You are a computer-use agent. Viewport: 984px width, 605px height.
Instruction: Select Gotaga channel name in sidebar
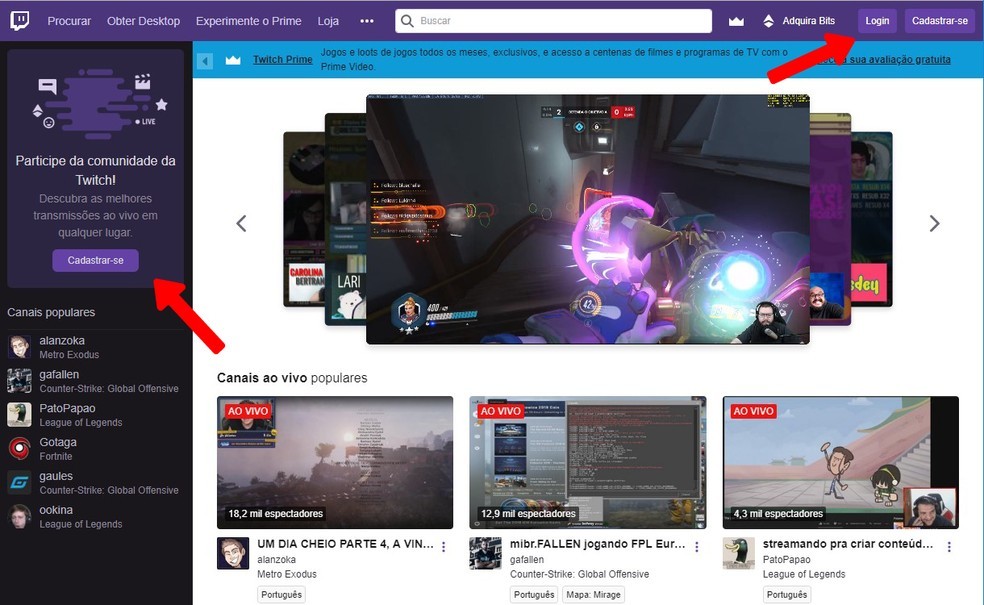58,442
